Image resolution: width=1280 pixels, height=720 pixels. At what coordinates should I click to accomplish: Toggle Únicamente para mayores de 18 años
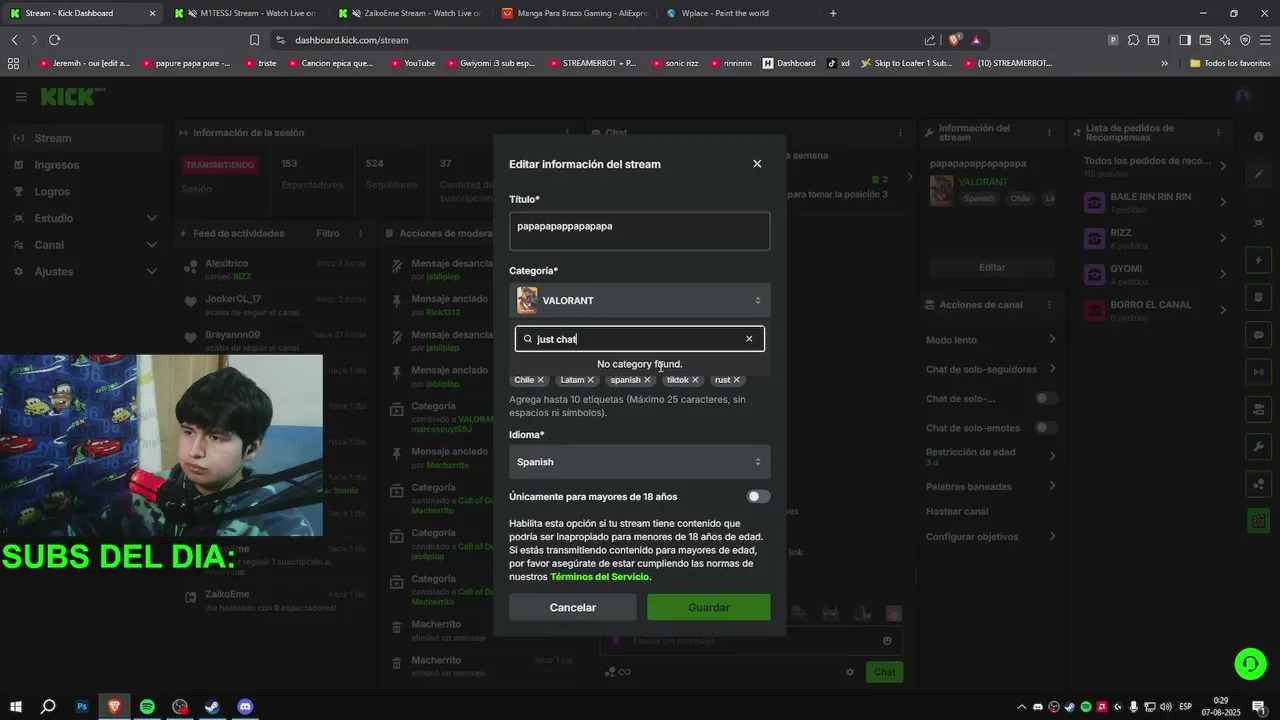point(758,497)
